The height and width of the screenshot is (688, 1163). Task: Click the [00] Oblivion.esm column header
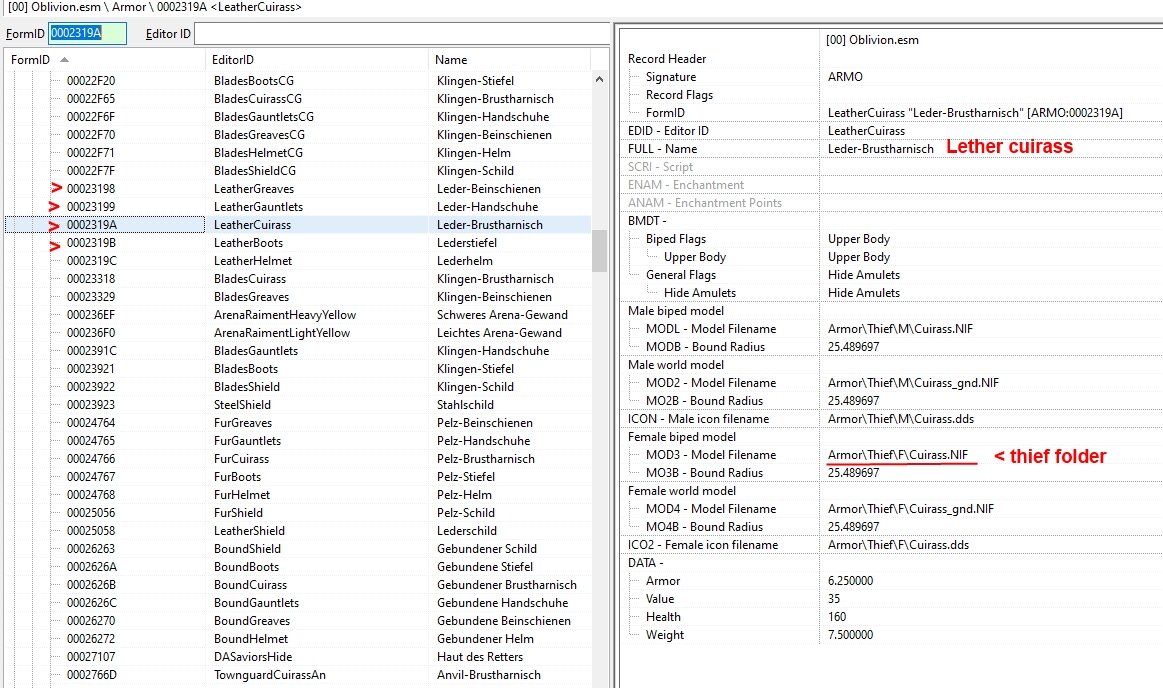click(991, 40)
